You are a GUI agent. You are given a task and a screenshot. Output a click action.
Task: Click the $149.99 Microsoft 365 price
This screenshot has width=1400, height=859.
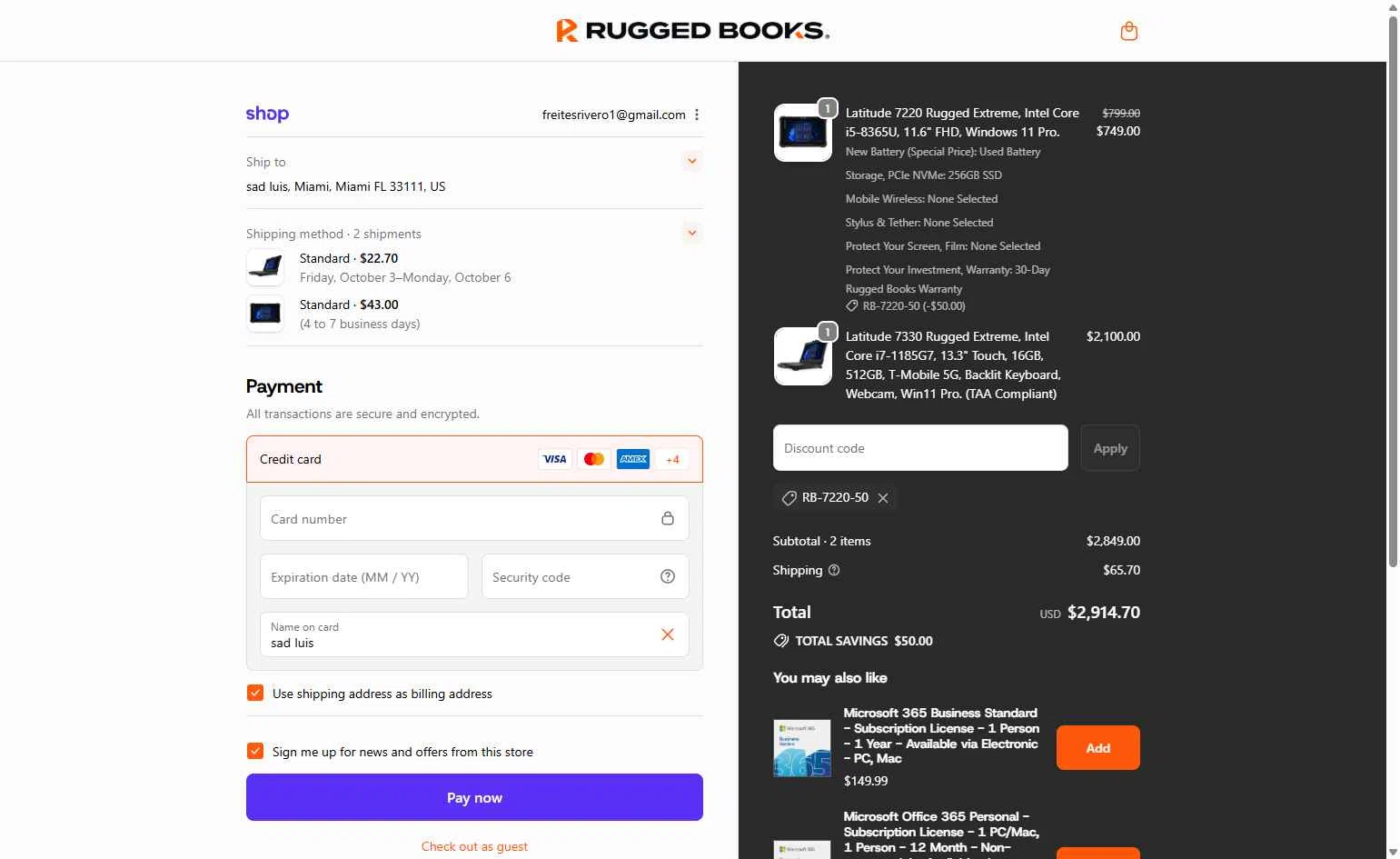[x=866, y=781]
